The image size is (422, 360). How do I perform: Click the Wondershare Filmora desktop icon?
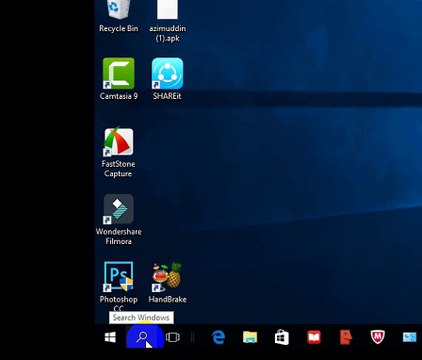[118, 209]
